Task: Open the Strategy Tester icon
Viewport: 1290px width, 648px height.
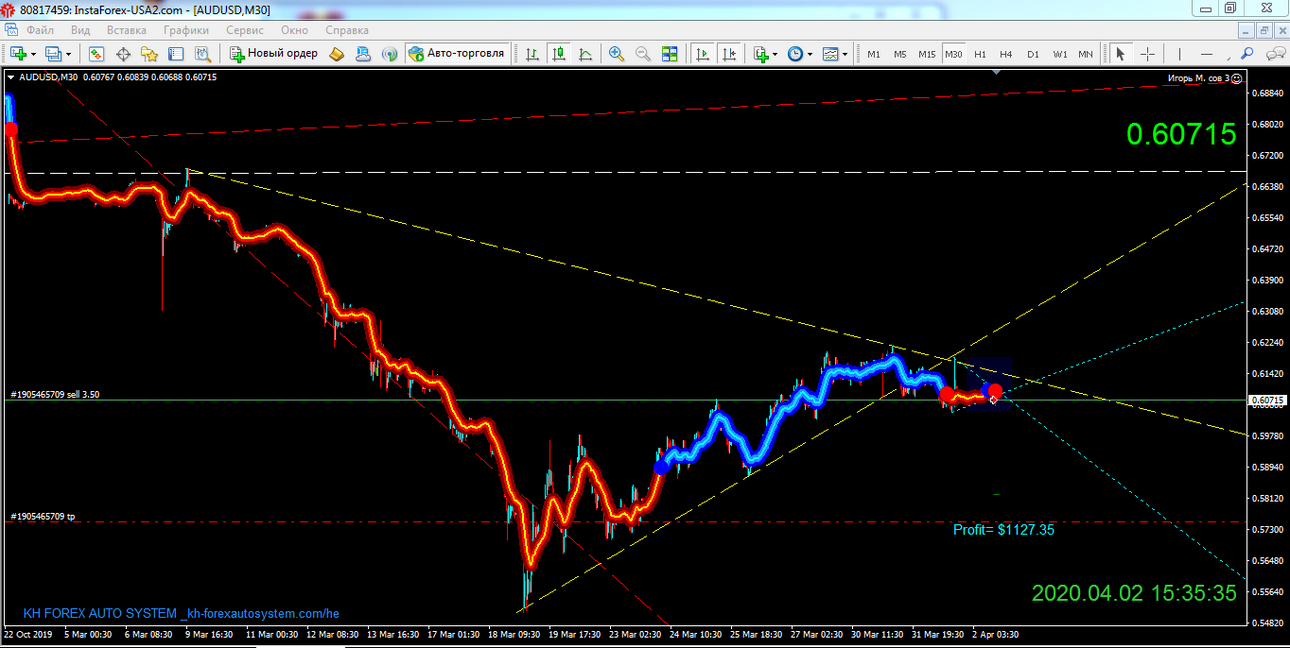Action: pyautogui.click(x=202, y=53)
